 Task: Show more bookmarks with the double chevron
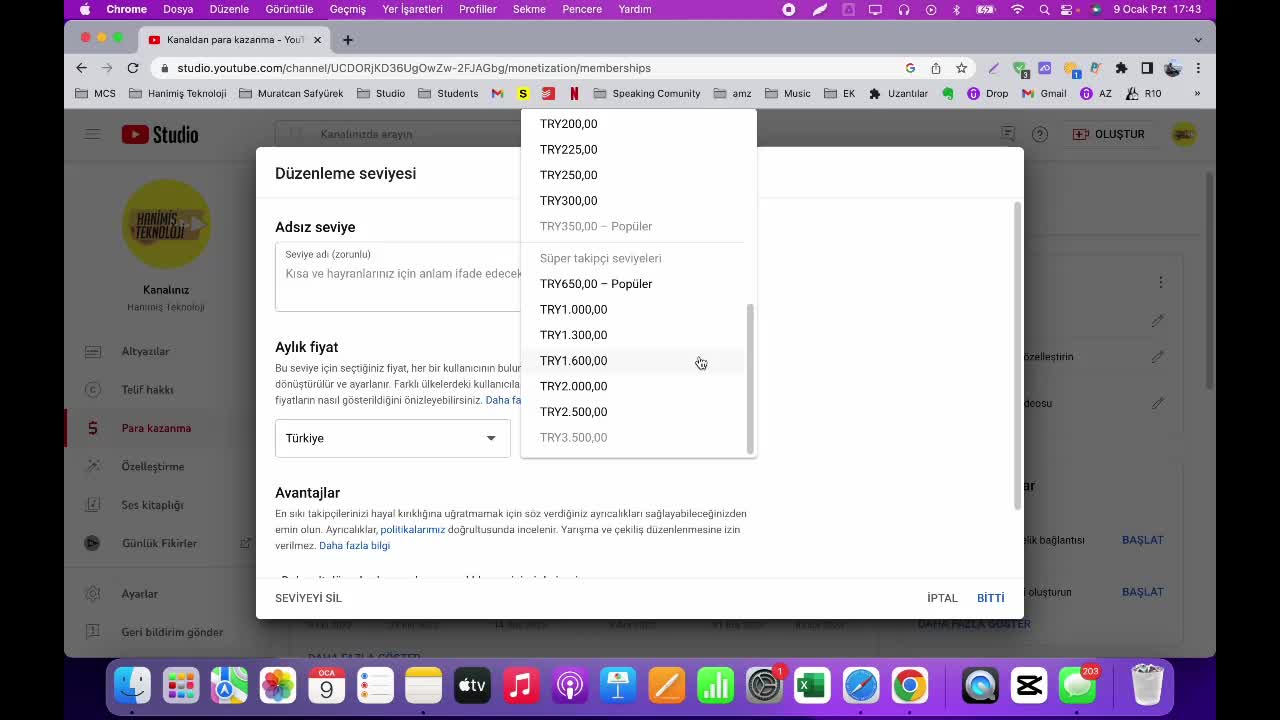pyautogui.click(x=1197, y=93)
